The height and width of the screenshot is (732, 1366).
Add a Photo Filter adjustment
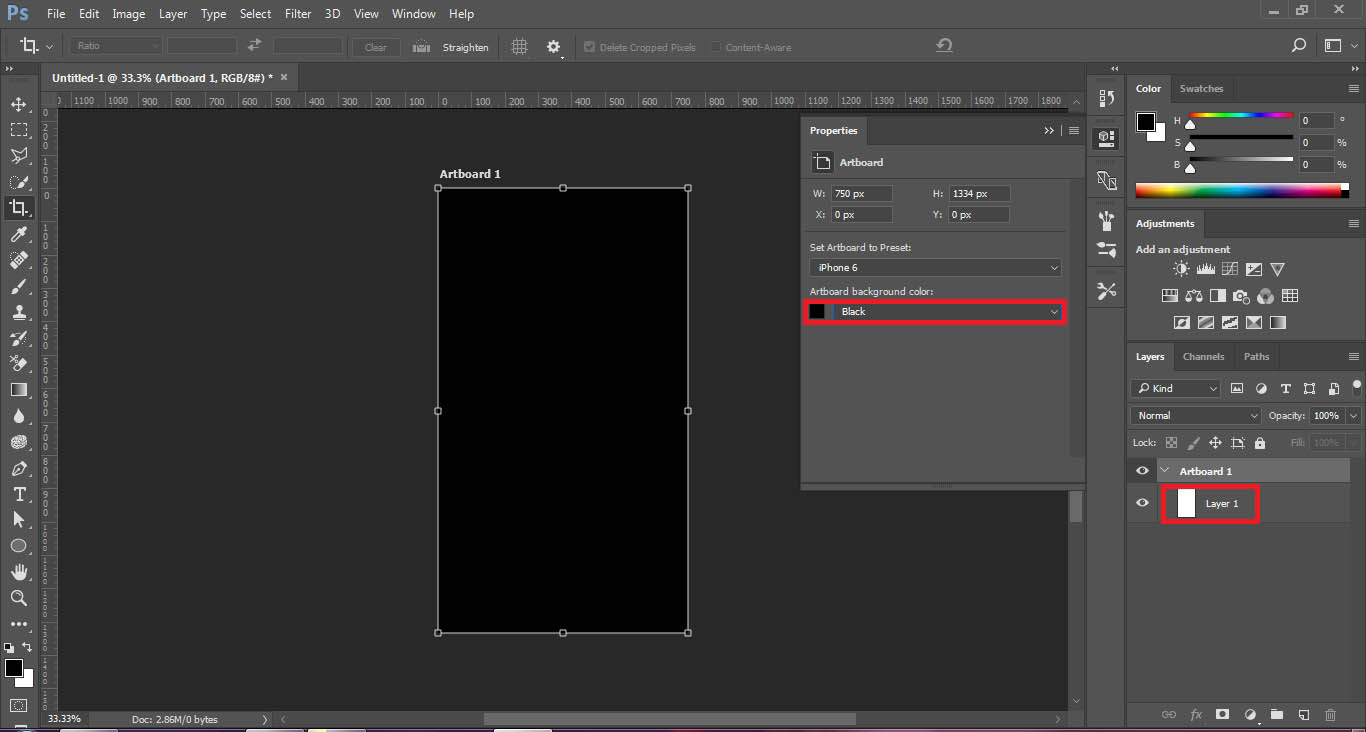(x=1241, y=296)
